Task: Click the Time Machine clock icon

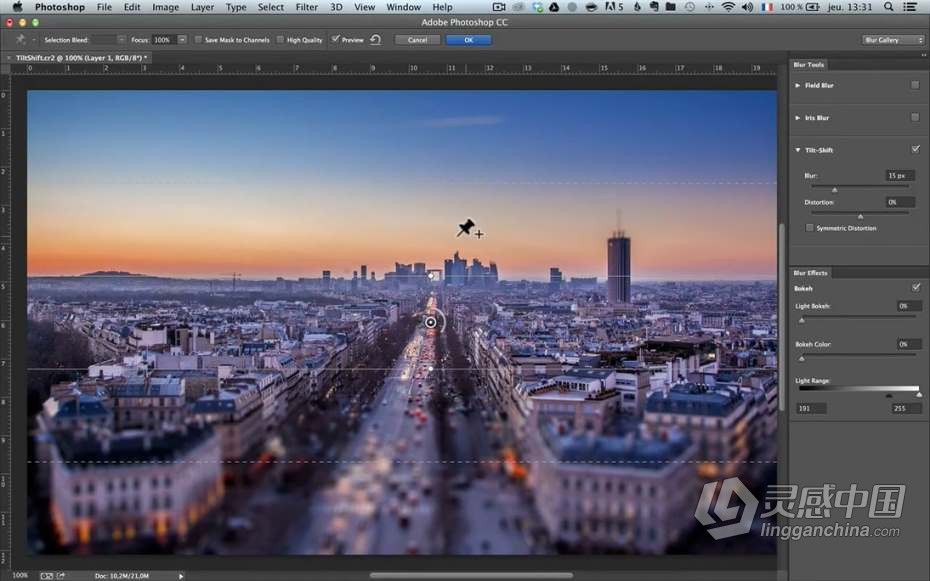Action: coord(689,7)
